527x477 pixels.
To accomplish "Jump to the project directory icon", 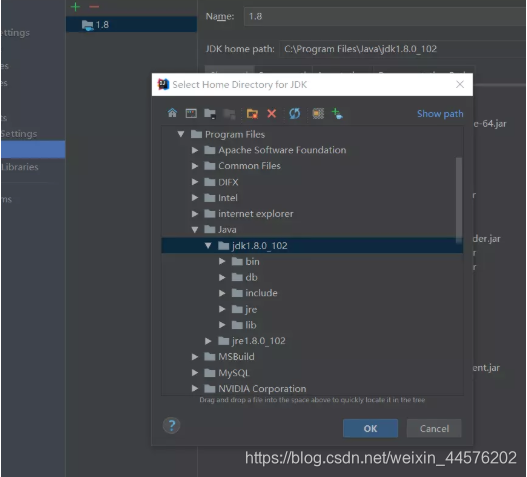I will pos(210,114).
